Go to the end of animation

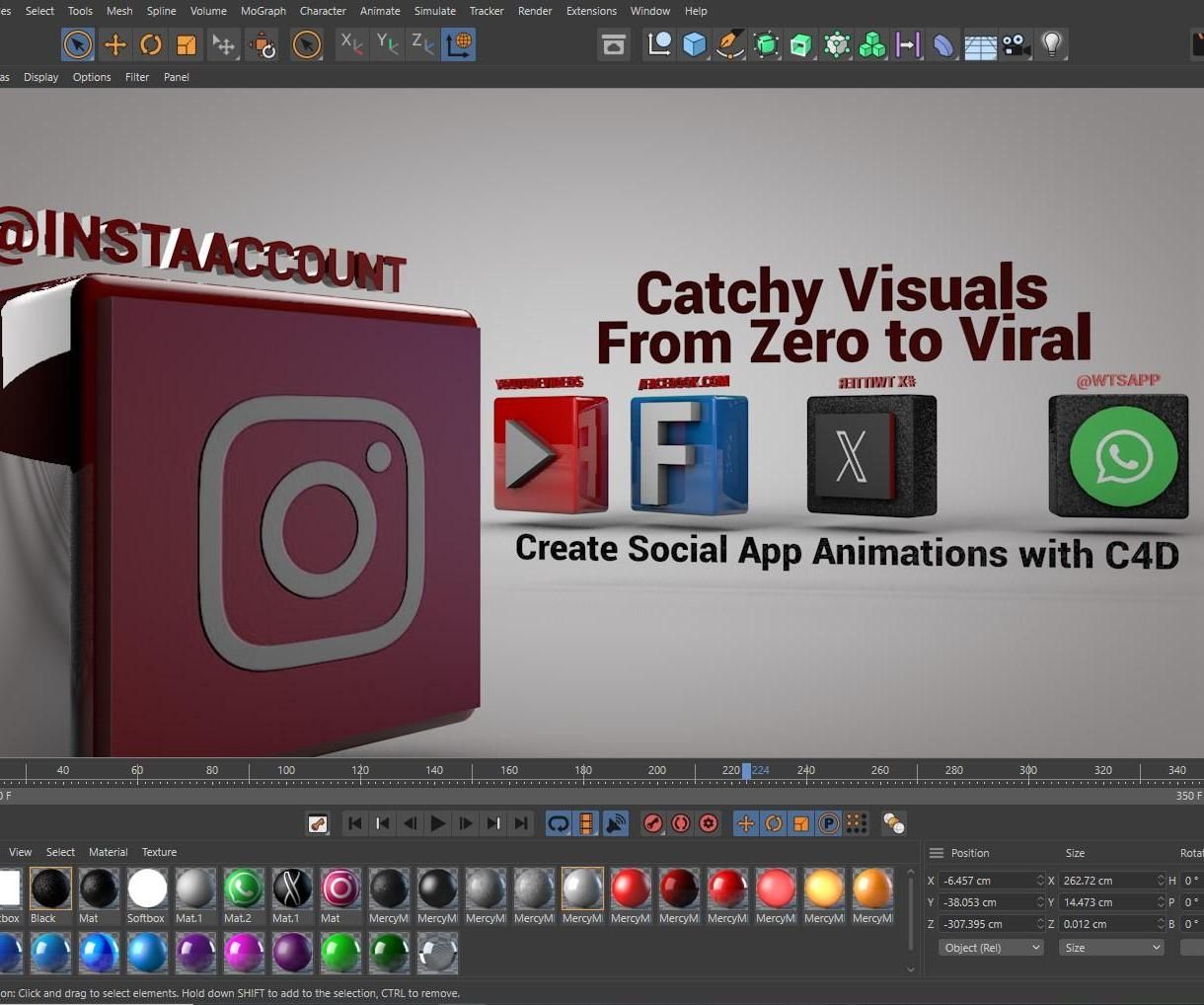point(521,823)
